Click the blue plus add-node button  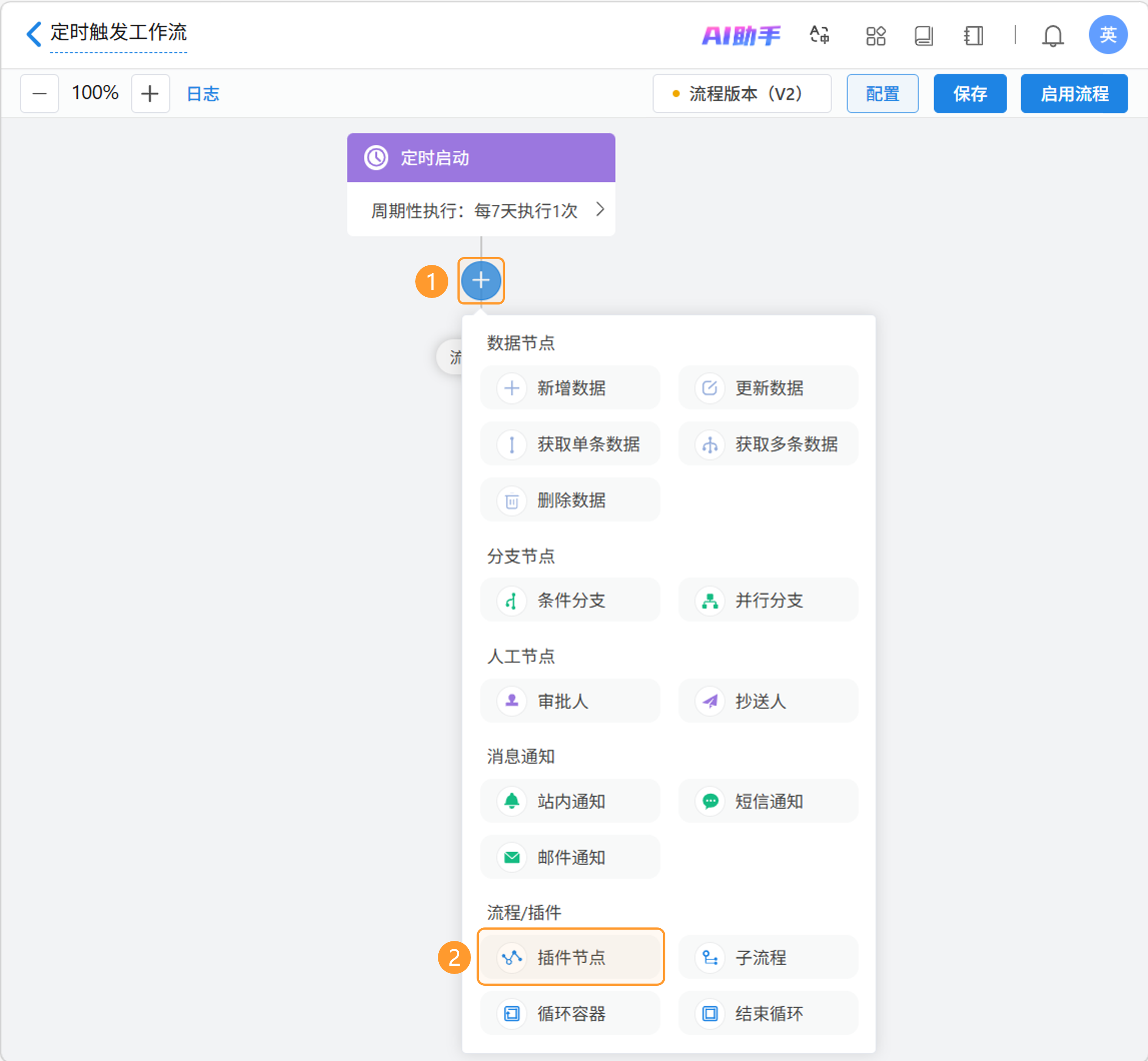coord(481,281)
